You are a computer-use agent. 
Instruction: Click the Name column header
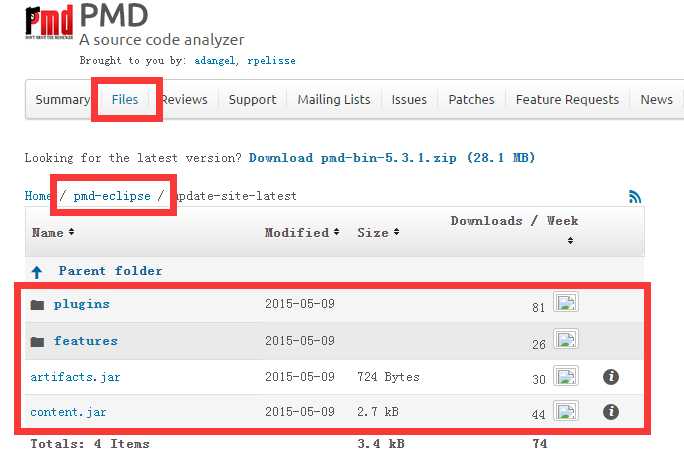pos(48,233)
